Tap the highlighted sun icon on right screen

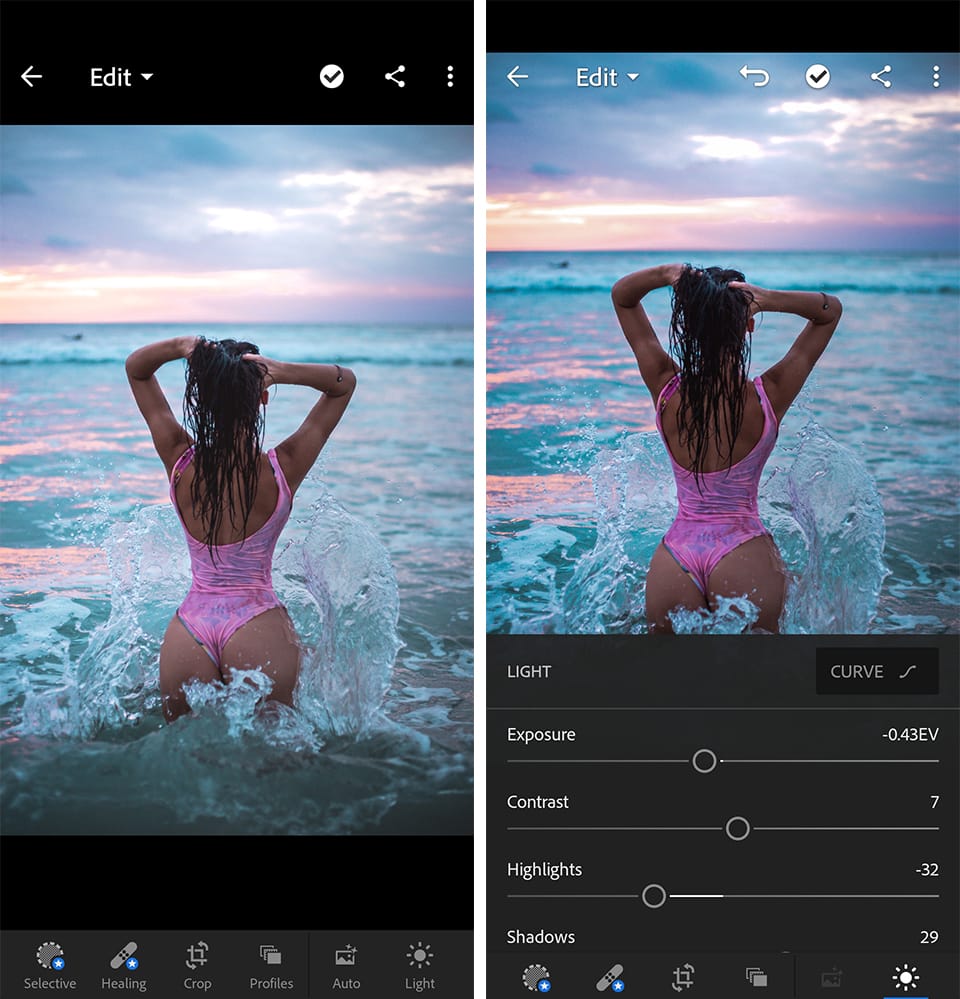pos(906,977)
